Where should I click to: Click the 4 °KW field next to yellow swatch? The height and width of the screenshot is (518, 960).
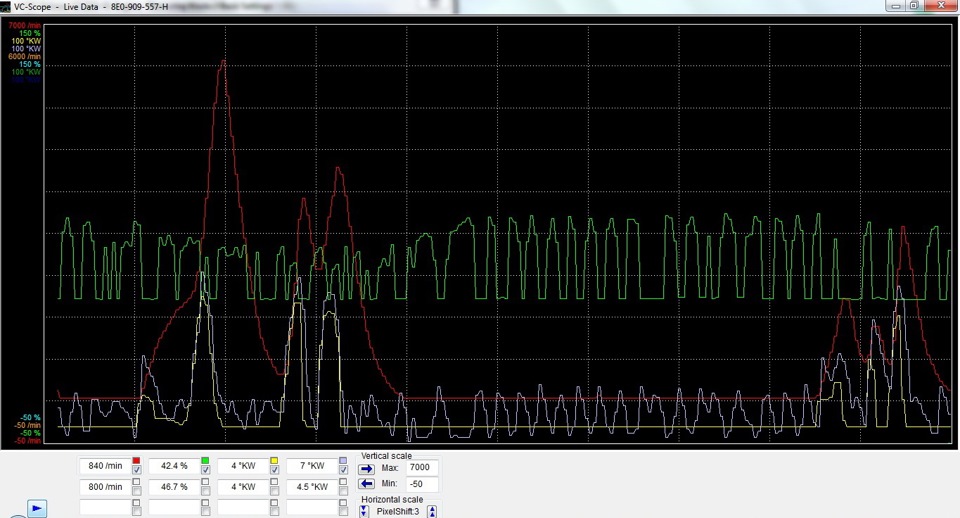(x=243, y=466)
